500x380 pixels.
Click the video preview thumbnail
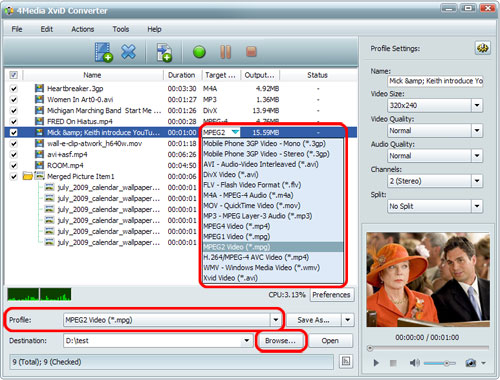point(428,279)
